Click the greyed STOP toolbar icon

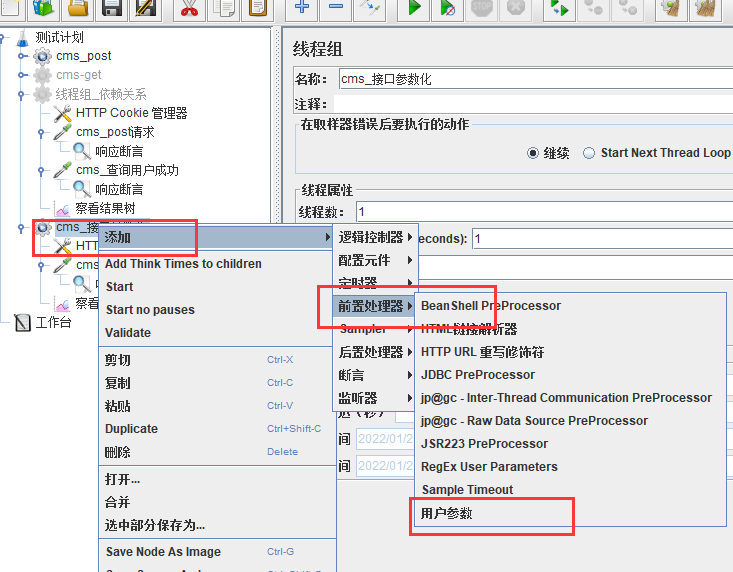pos(481,8)
